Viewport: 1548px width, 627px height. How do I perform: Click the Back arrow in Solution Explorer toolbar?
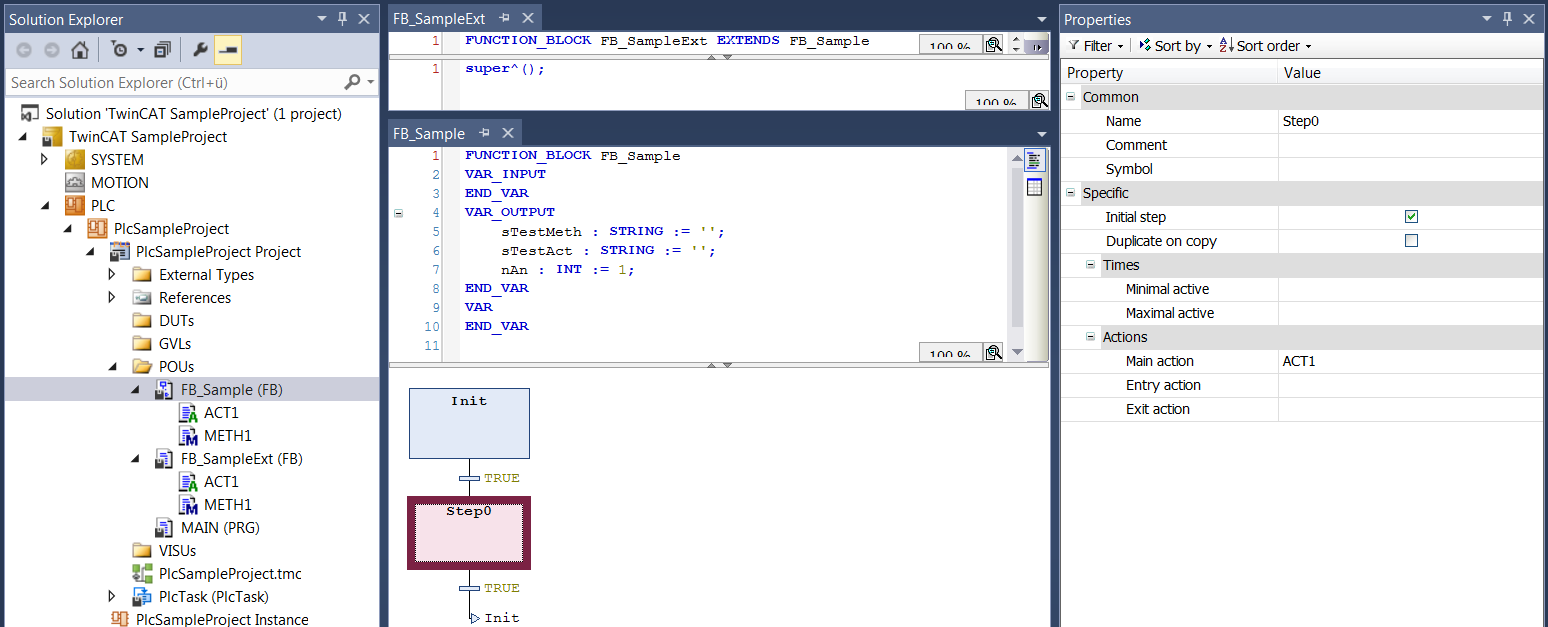pos(24,49)
